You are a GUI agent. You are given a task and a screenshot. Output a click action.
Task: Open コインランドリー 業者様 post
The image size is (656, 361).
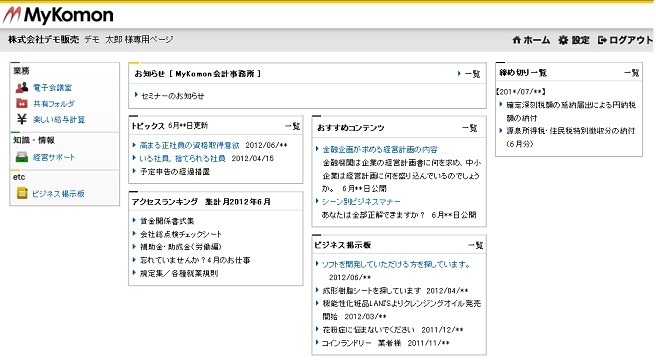[361, 343]
